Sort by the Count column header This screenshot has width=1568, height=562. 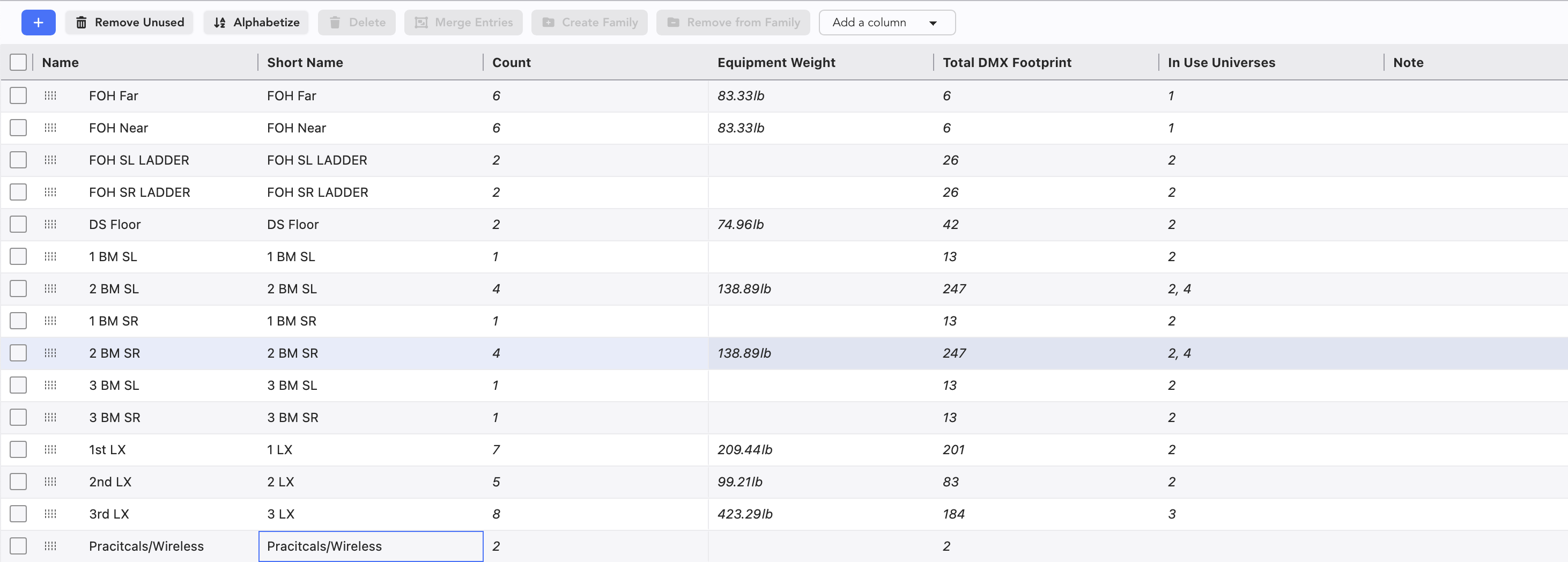[x=511, y=62]
